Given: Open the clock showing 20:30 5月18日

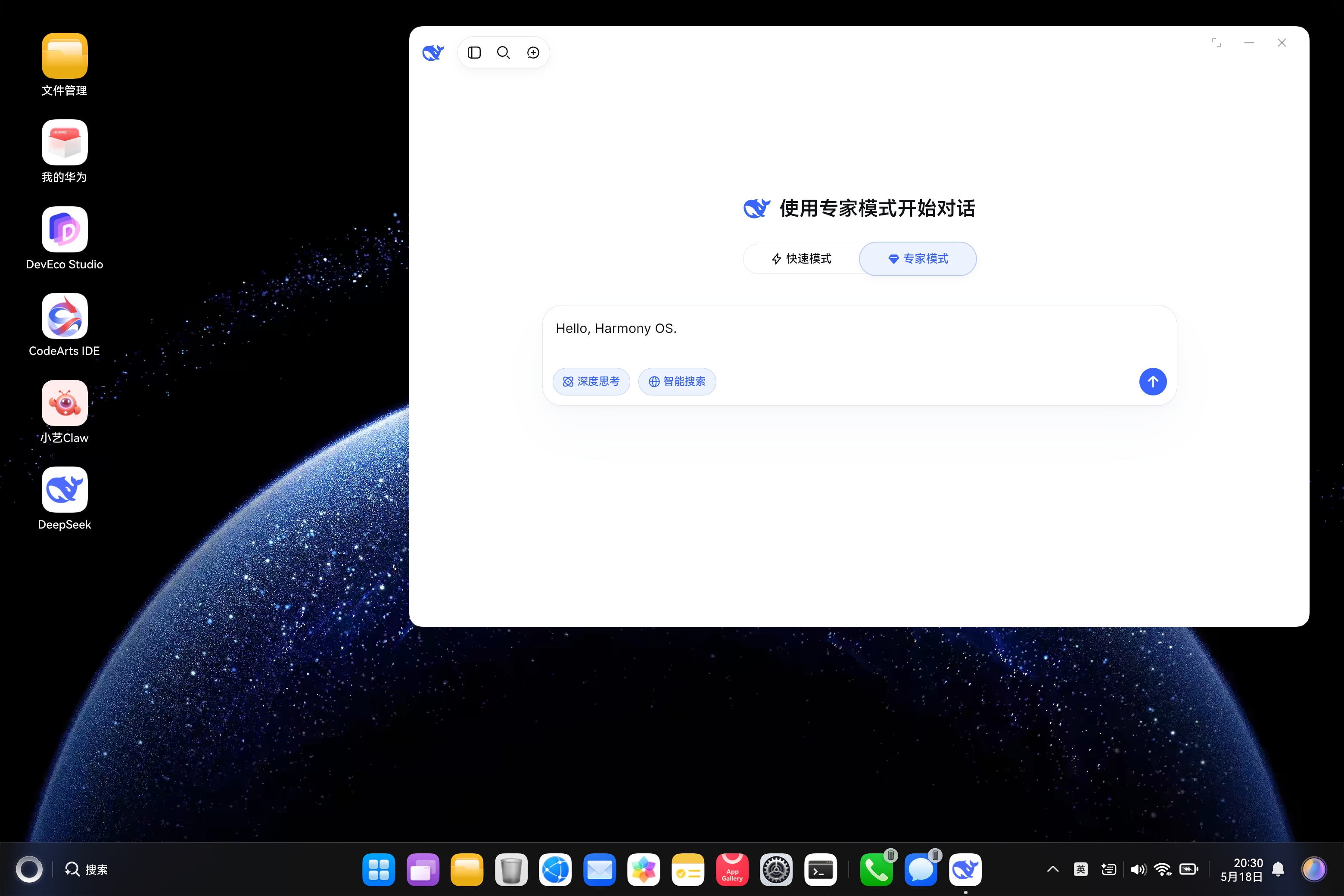Looking at the screenshot, I should (1241, 870).
